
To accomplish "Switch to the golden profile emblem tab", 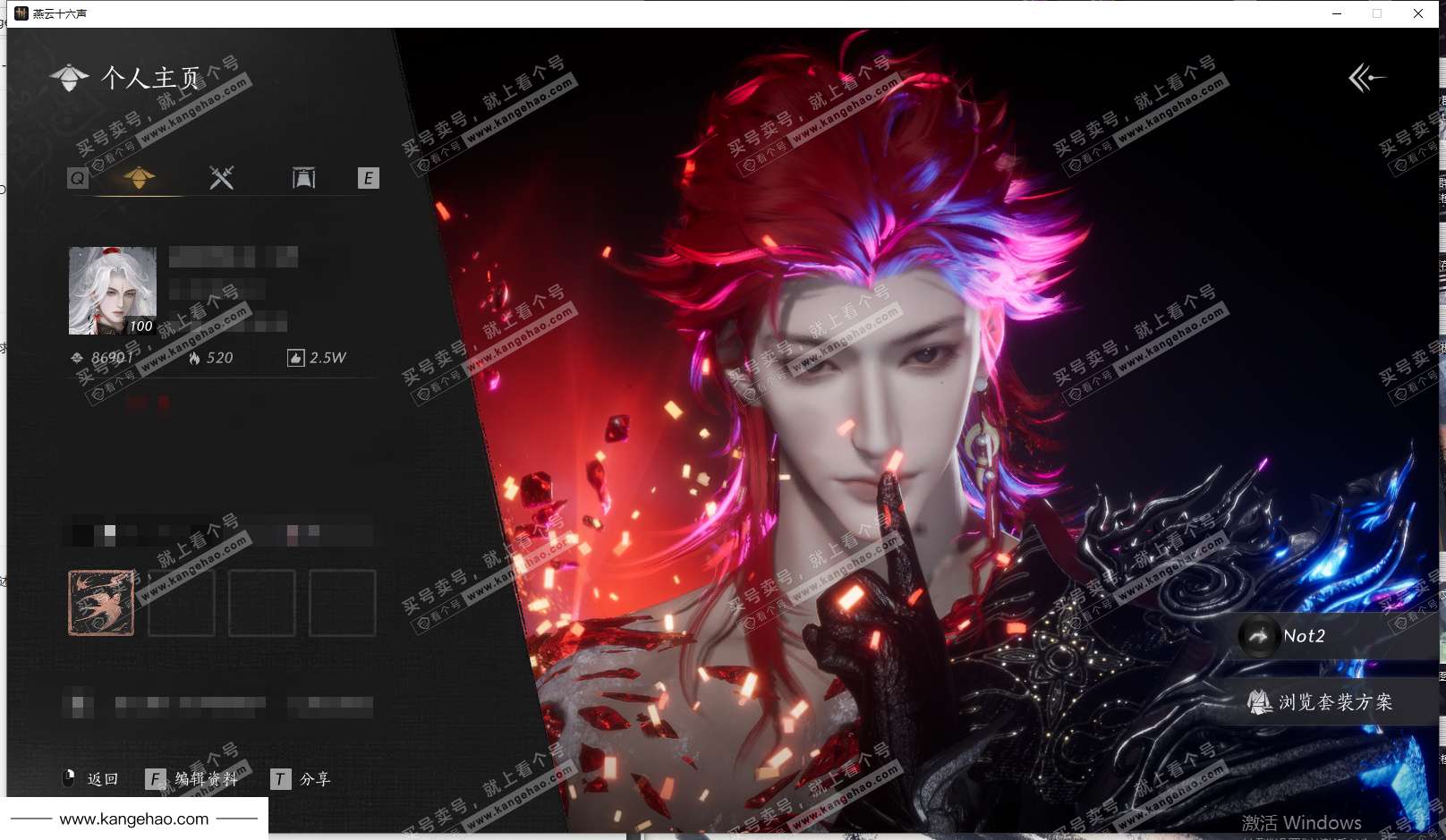I will pyautogui.click(x=139, y=177).
